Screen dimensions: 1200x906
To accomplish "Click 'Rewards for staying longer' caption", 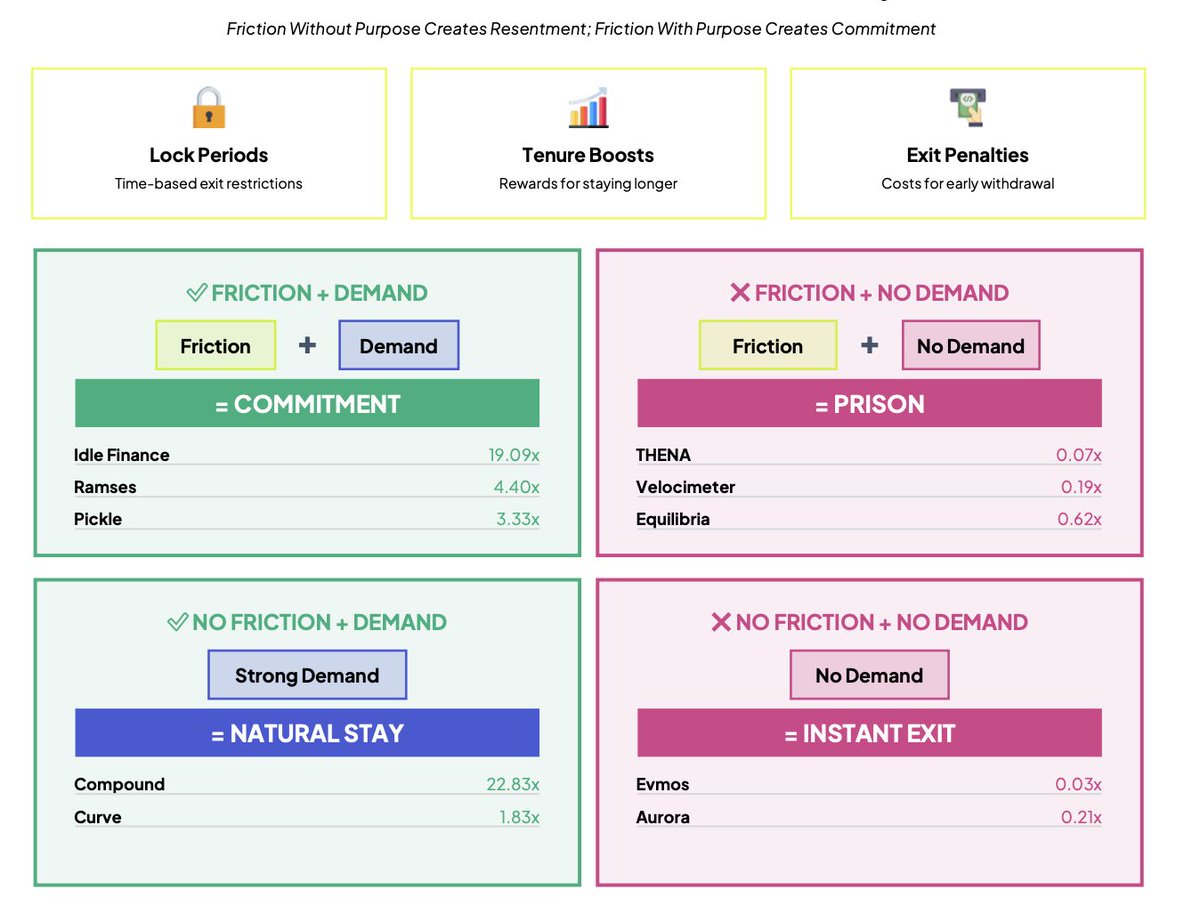I will (588, 184).
